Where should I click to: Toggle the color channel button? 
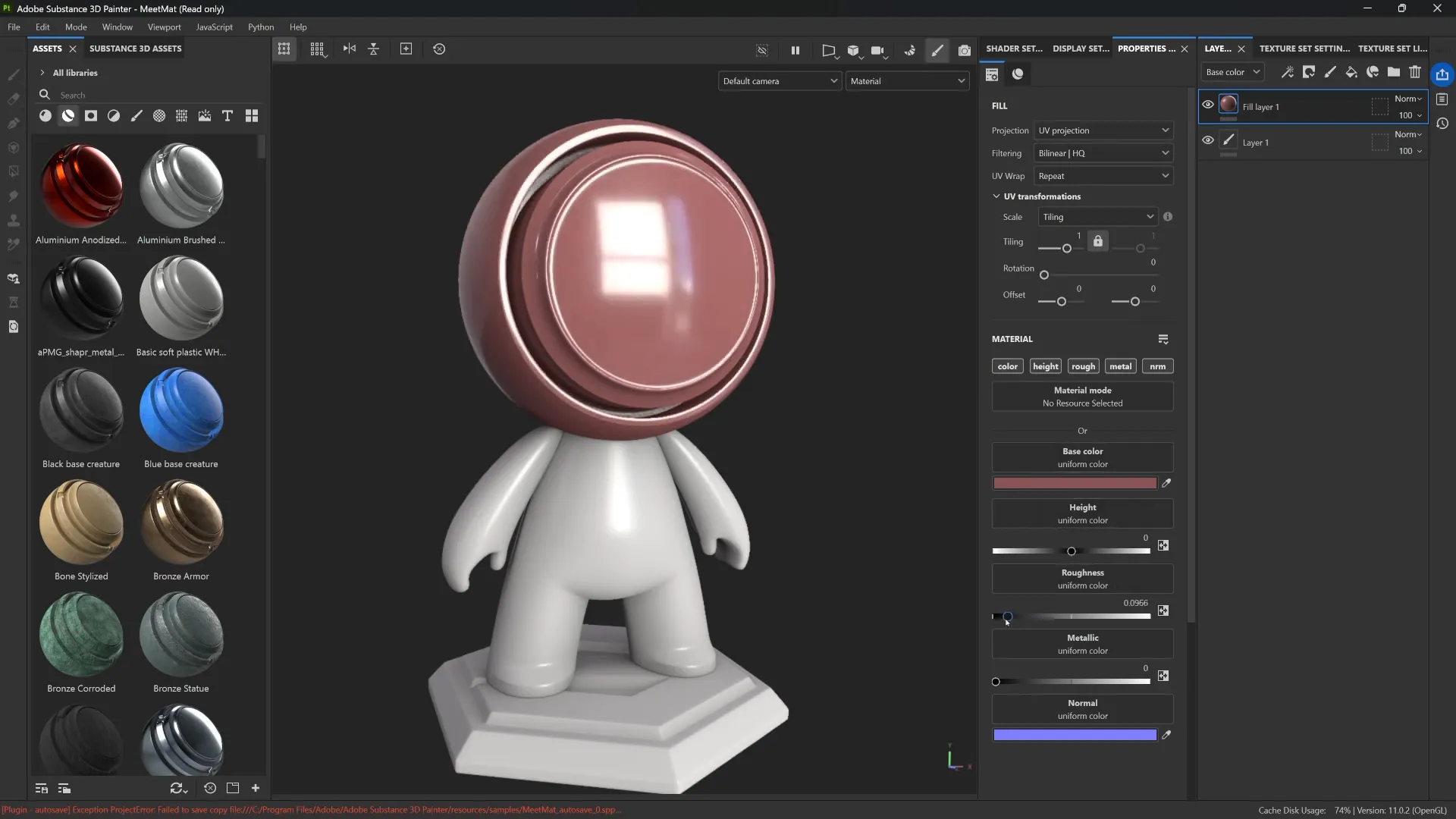(1008, 366)
